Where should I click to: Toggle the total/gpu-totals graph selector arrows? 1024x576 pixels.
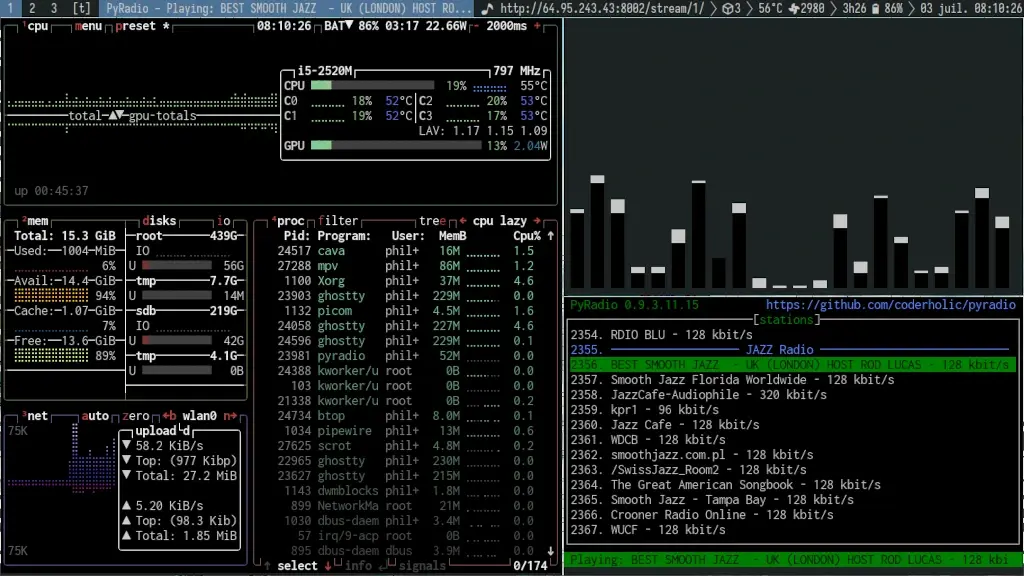(117, 116)
